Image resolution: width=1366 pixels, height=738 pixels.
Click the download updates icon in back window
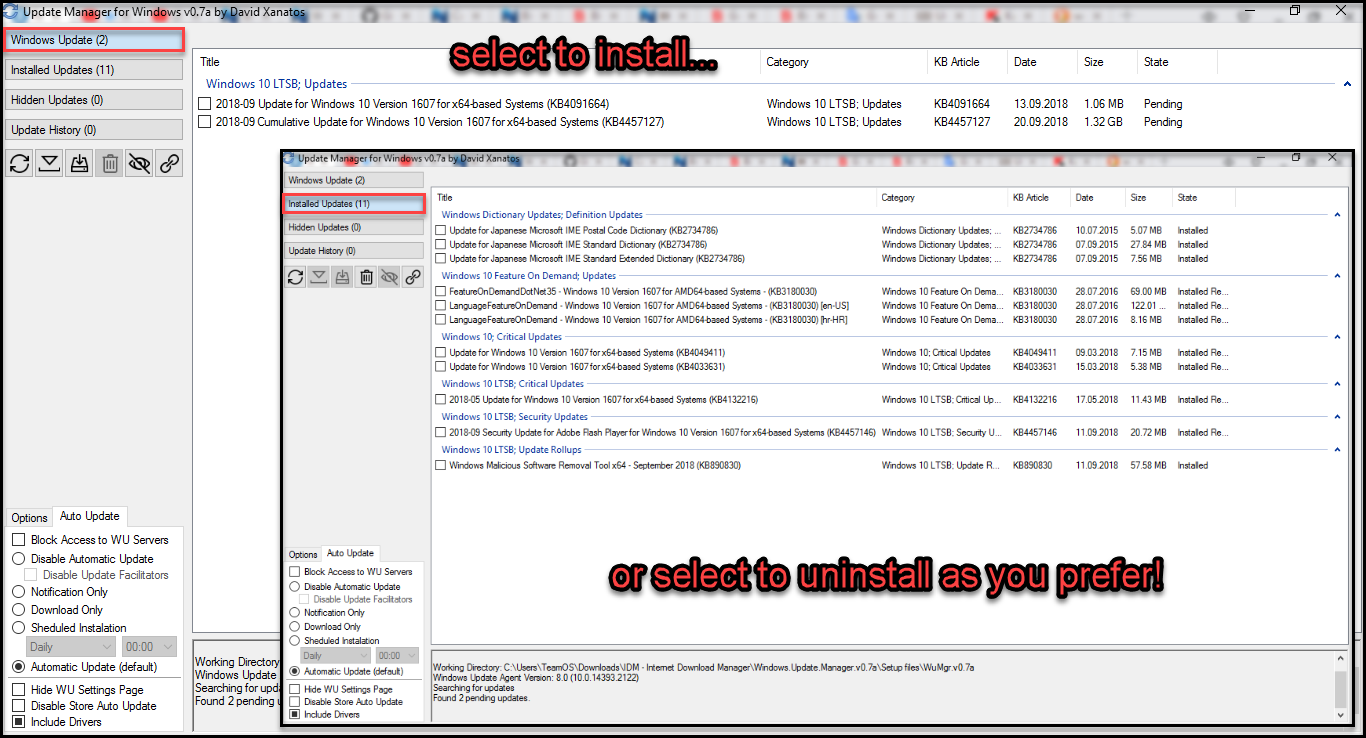[49, 164]
